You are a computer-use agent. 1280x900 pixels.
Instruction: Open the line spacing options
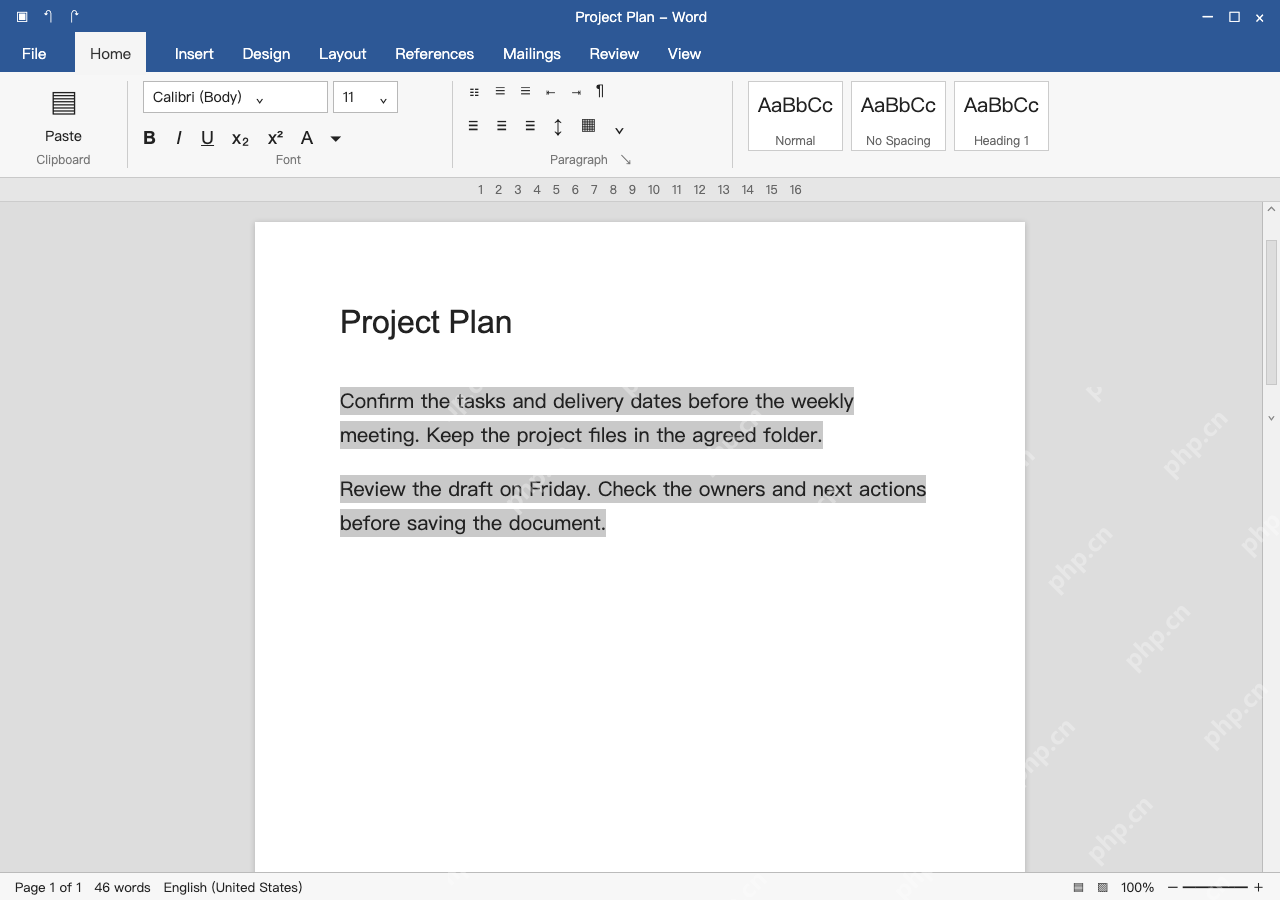point(558,127)
